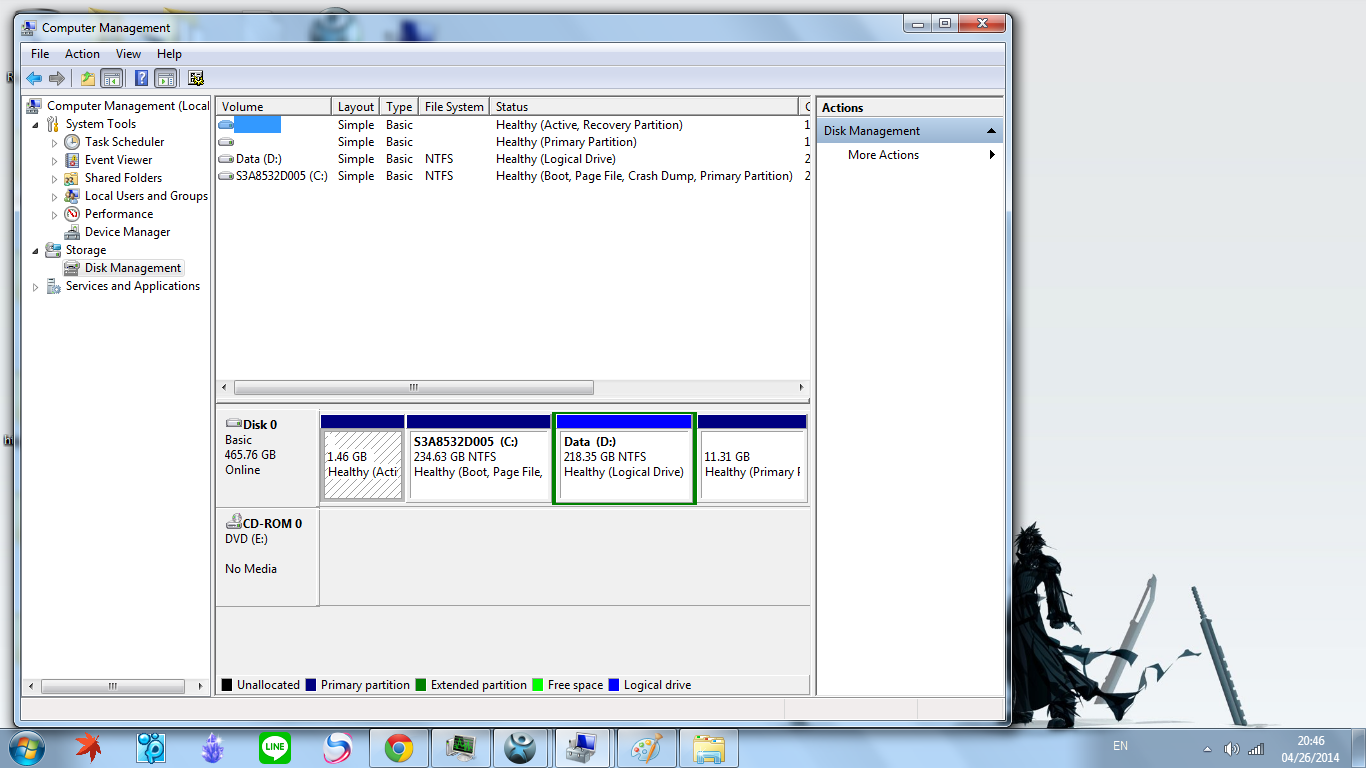Click the Up one level folder icon
The image size is (1366, 768).
88,78
